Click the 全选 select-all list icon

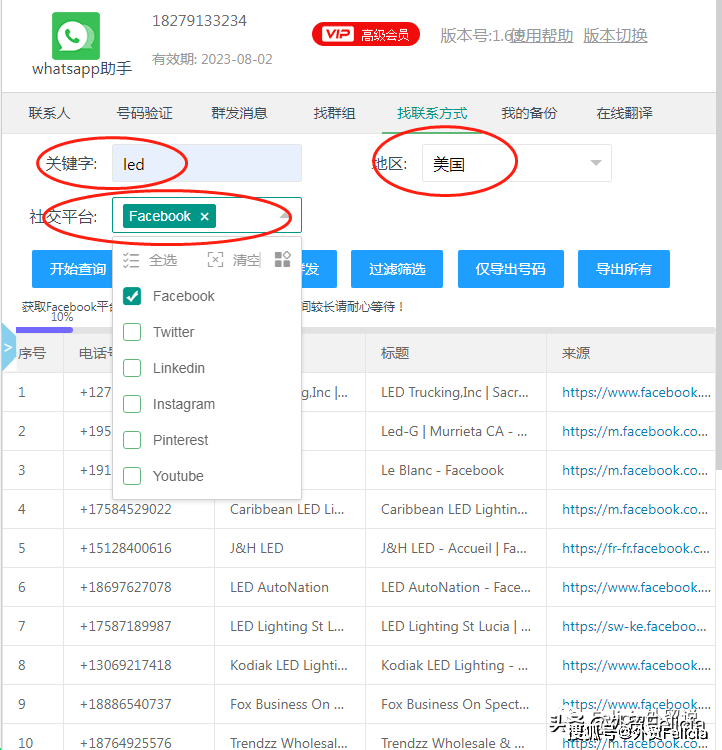(131, 260)
